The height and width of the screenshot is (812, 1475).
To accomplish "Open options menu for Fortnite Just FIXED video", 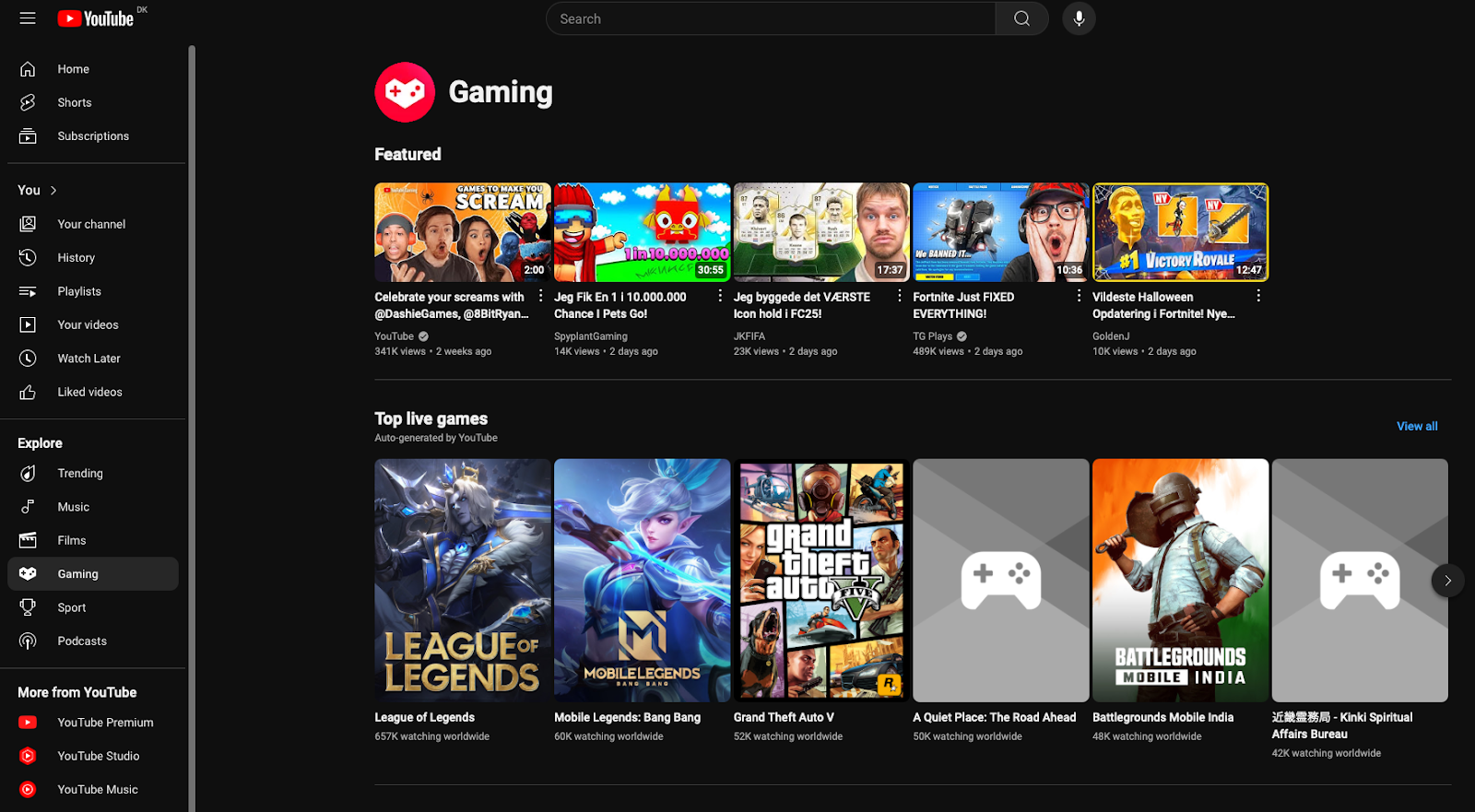I will click(1080, 296).
